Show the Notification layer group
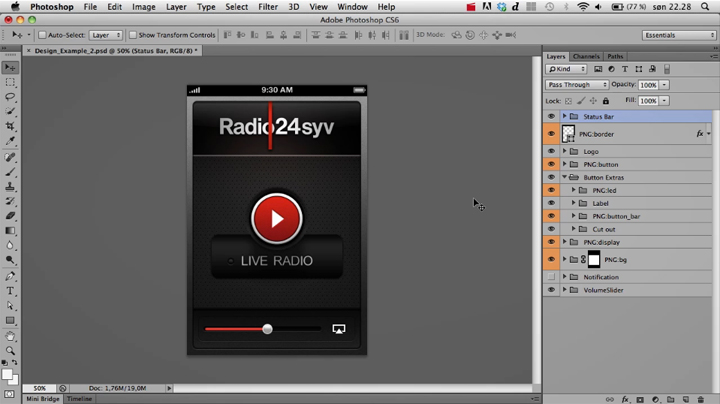 tap(551, 277)
